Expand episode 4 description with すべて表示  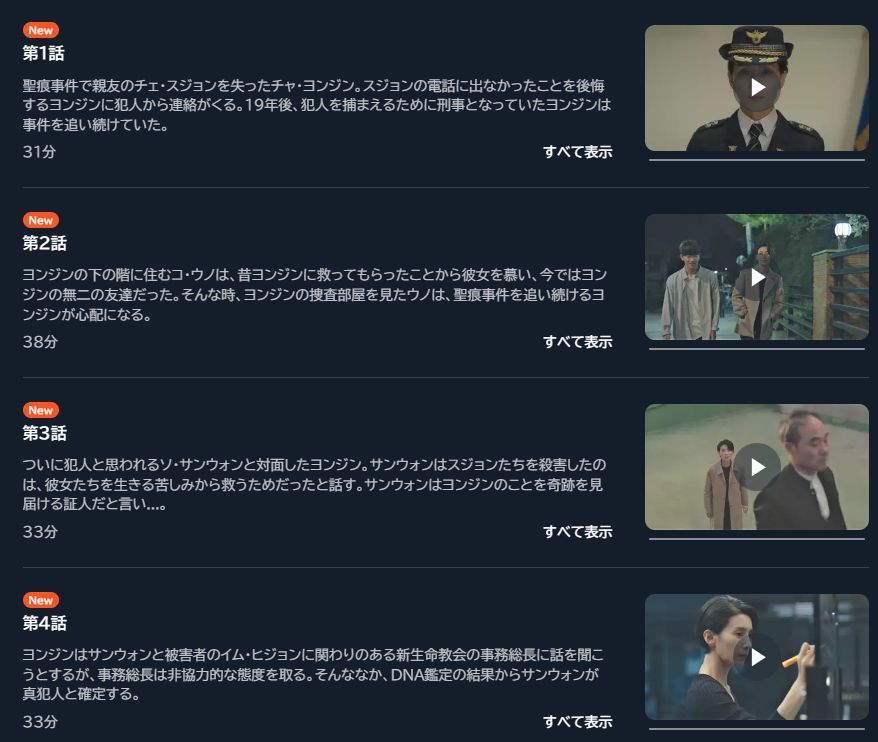point(578,721)
